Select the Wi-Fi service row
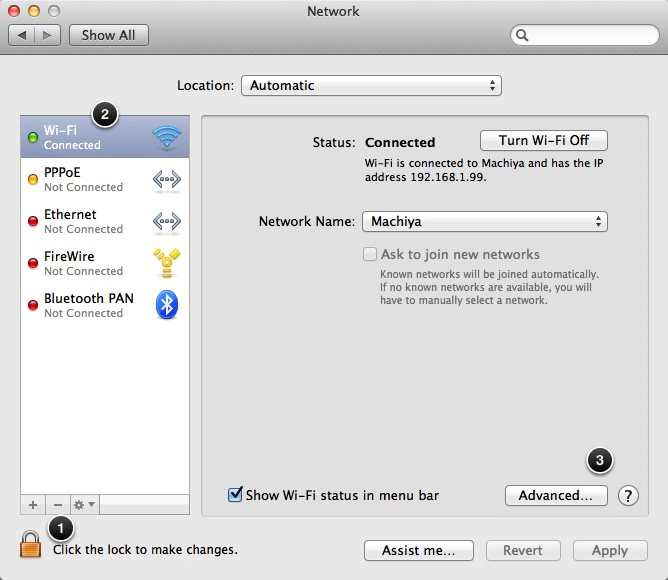This screenshot has width=668, height=580. point(105,137)
